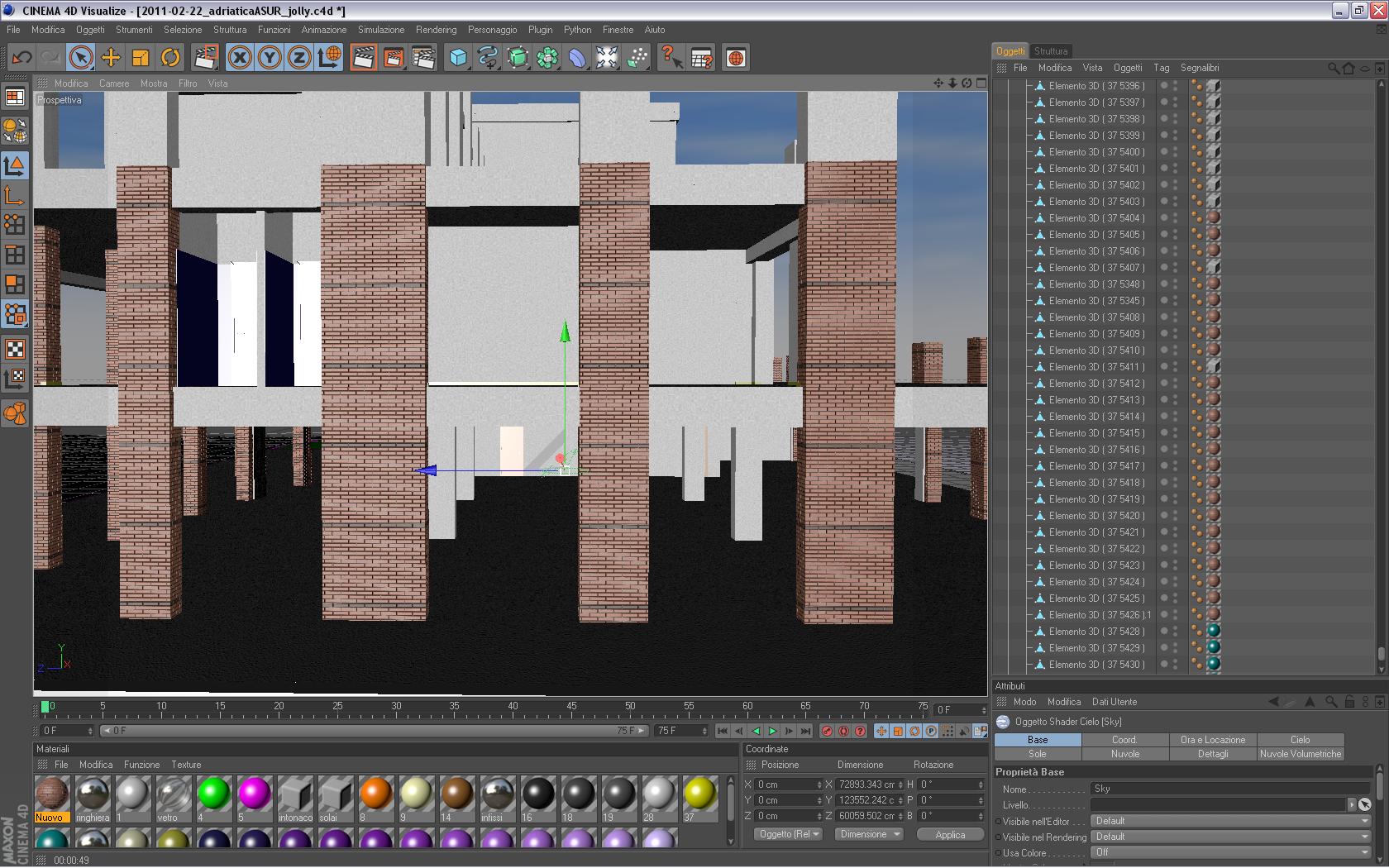Add a cube primitive object

point(458,58)
